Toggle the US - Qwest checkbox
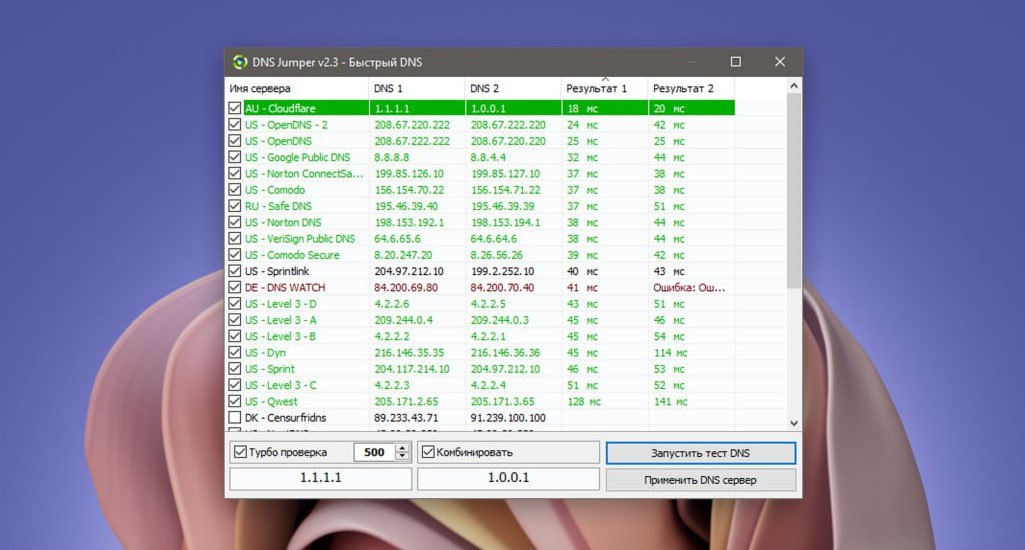 click(235, 401)
